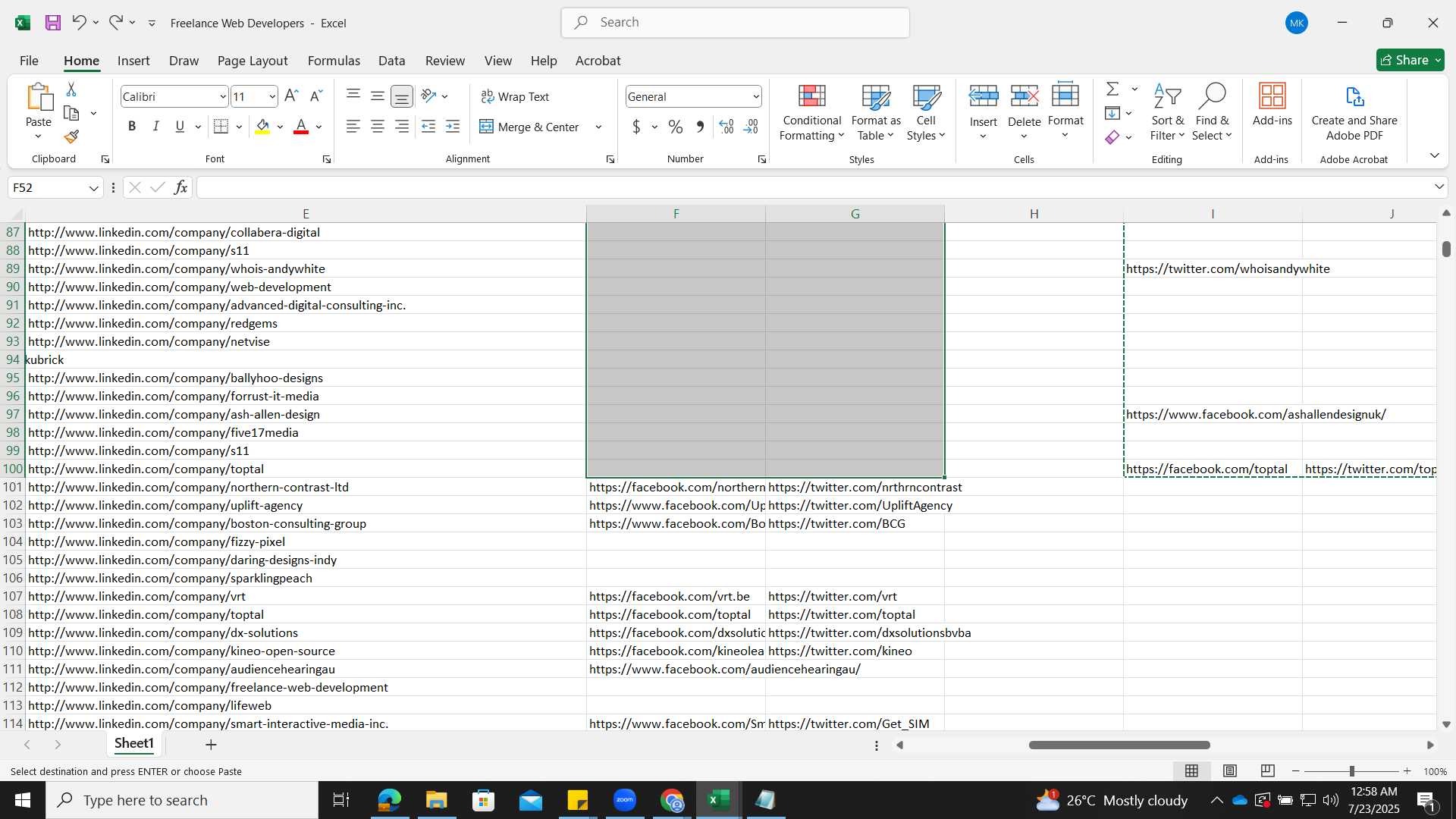The width and height of the screenshot is (1456, 819).
Task: Expand Sort & Filter menu
Action: point(1167,112)
